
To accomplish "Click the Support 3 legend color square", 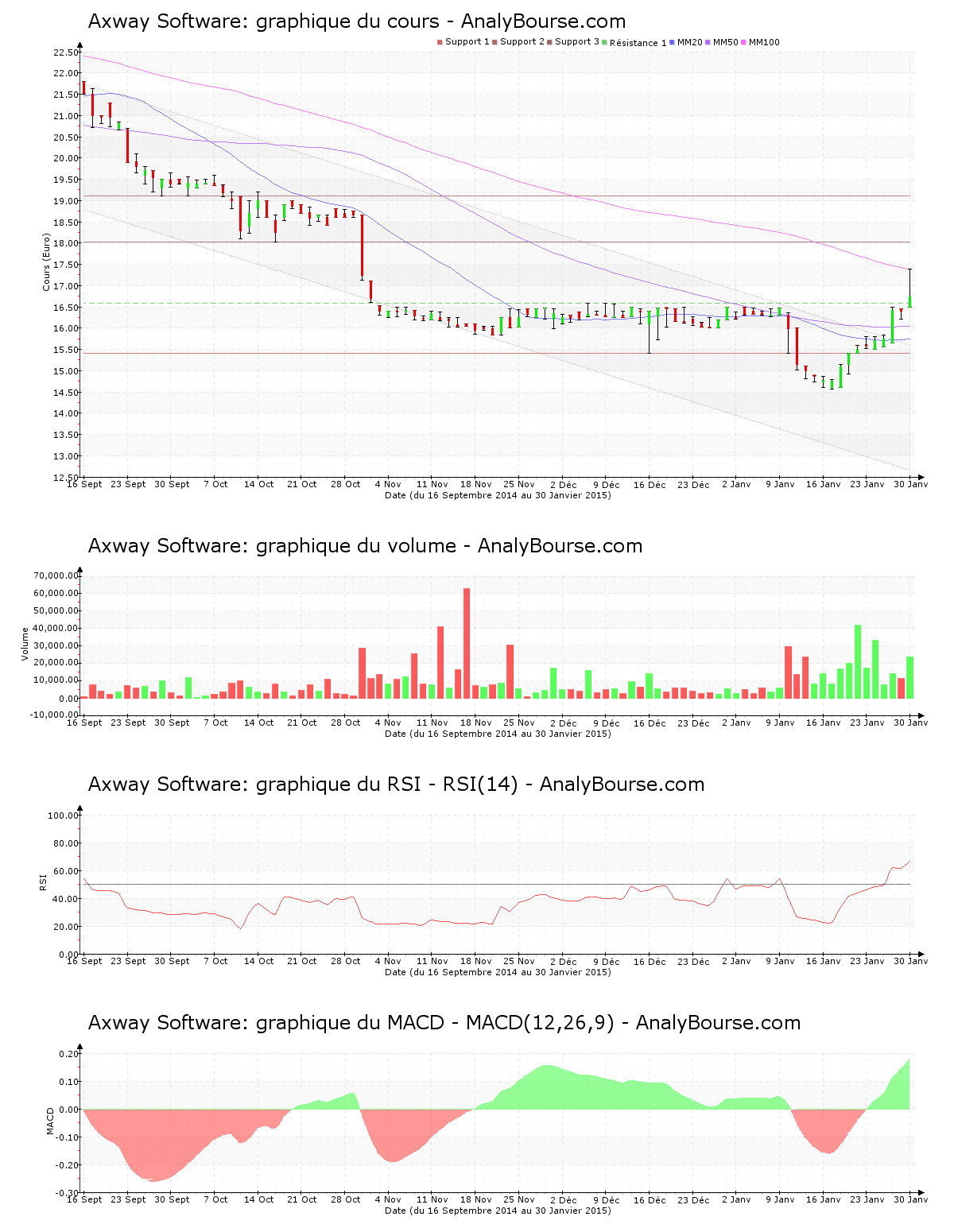I will (x=549, y=42).
